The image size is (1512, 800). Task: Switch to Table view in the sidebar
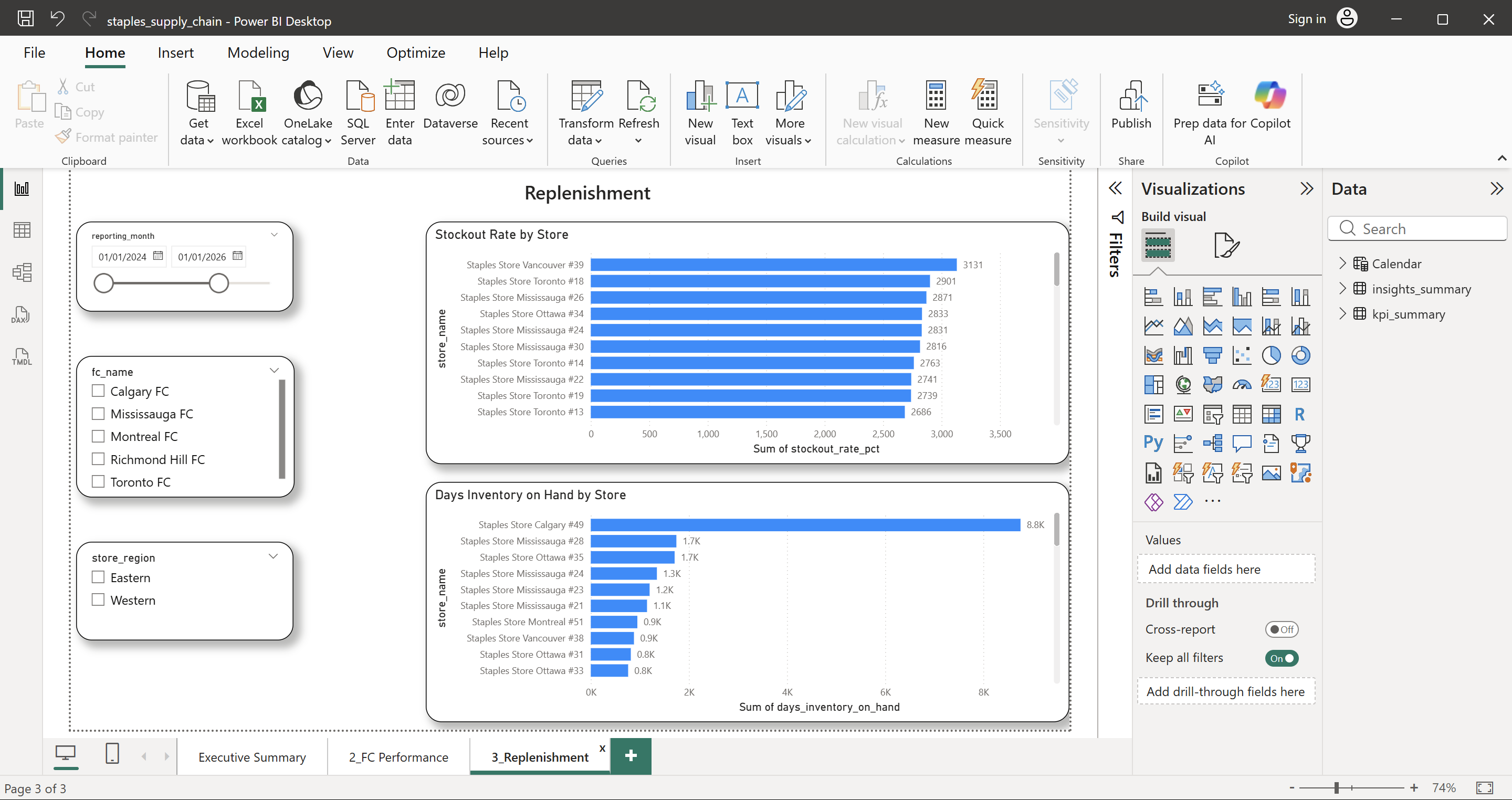[21, 229]
